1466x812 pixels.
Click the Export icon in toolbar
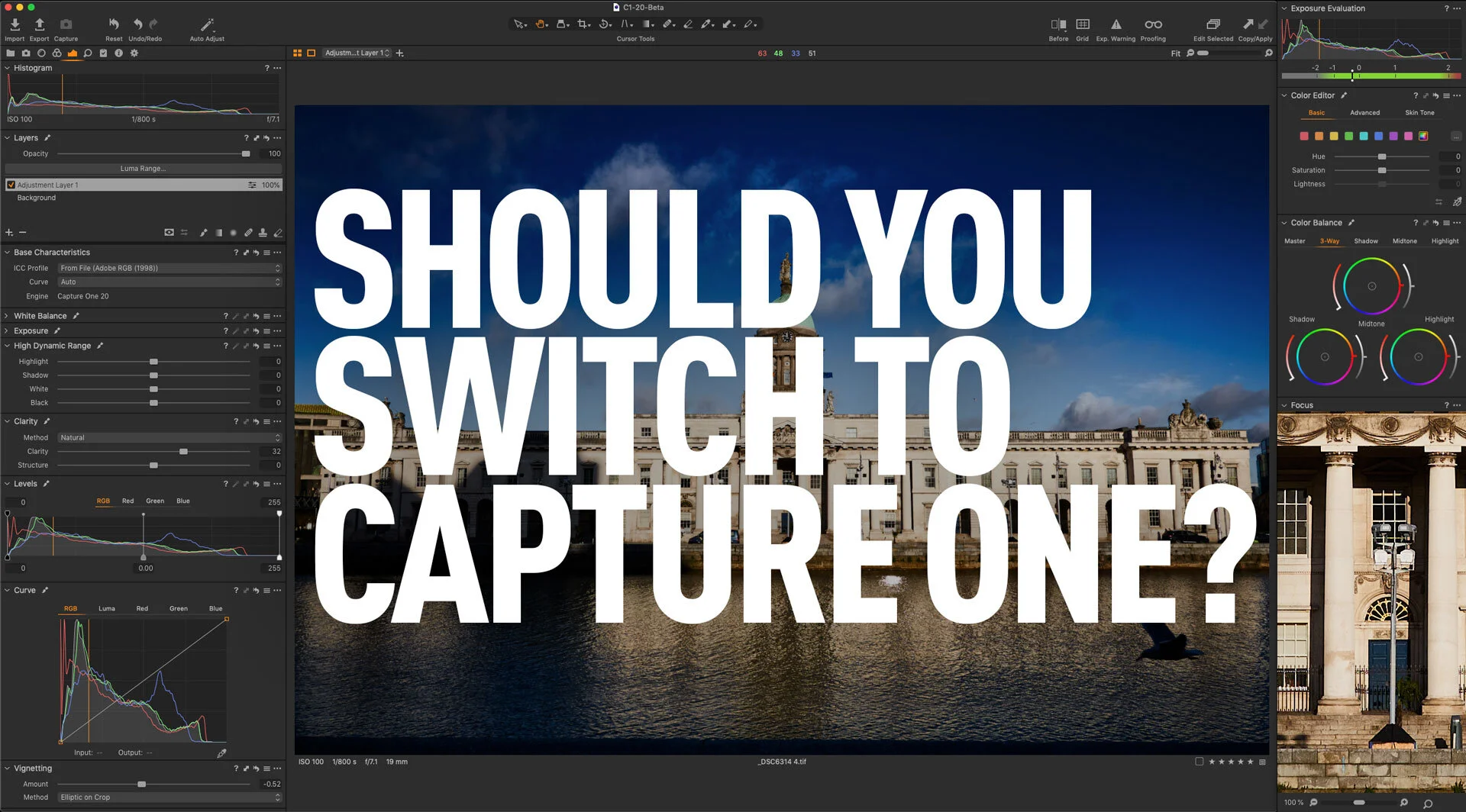click(40, 25)
